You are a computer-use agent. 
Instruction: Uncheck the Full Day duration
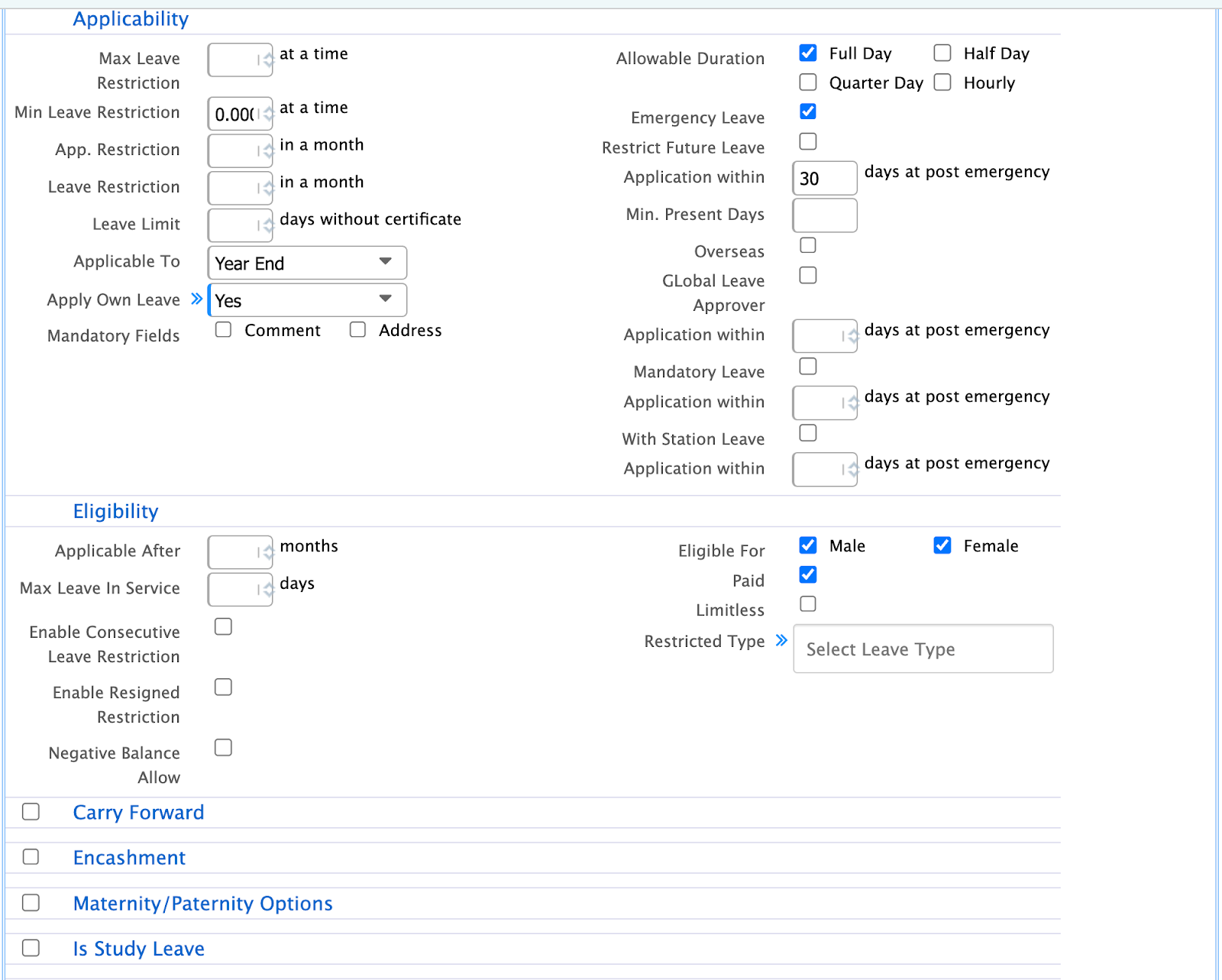click(x=807, y=53)
